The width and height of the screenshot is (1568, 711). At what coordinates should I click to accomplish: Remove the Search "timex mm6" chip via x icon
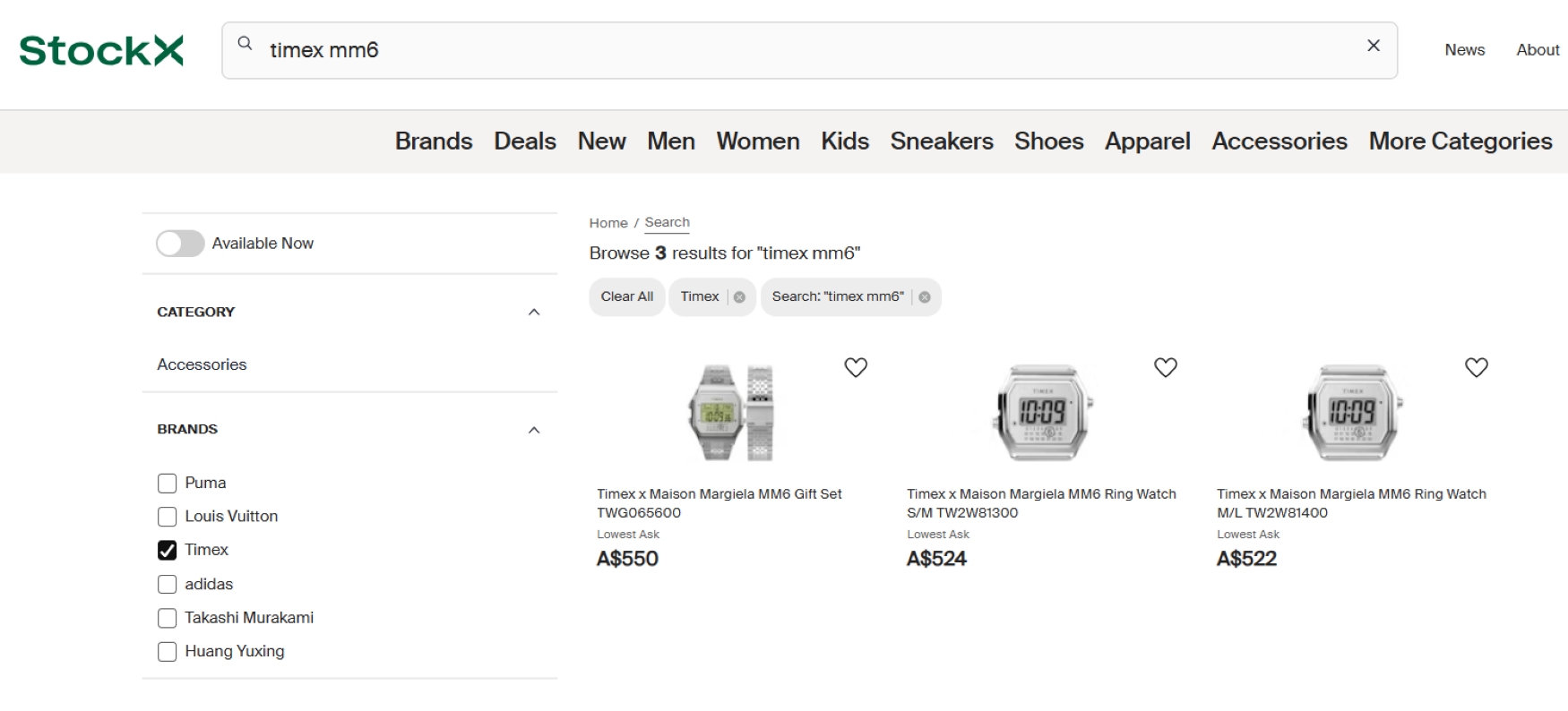pos(925,297)
